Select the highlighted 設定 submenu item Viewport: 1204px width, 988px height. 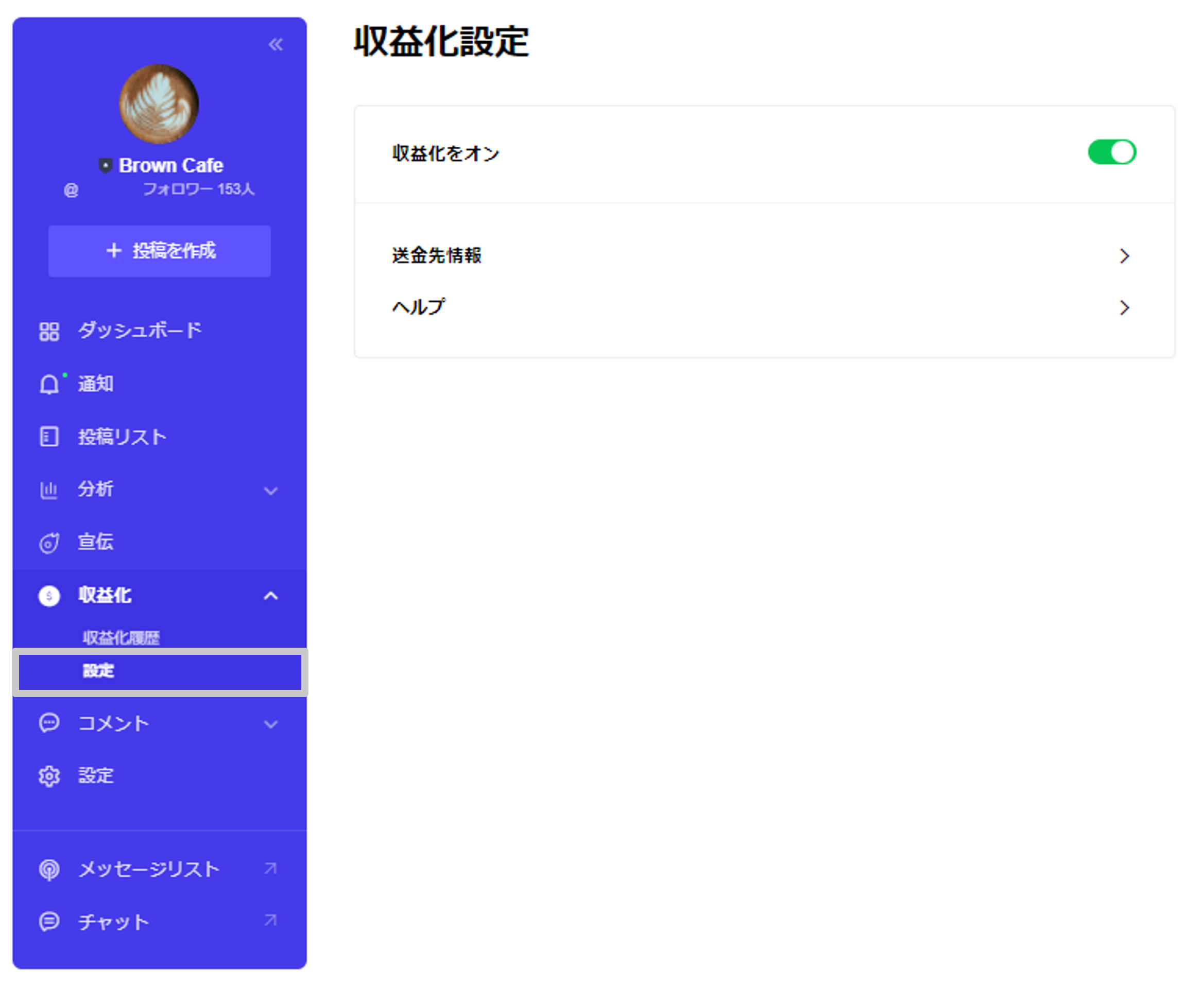(99, 671)
